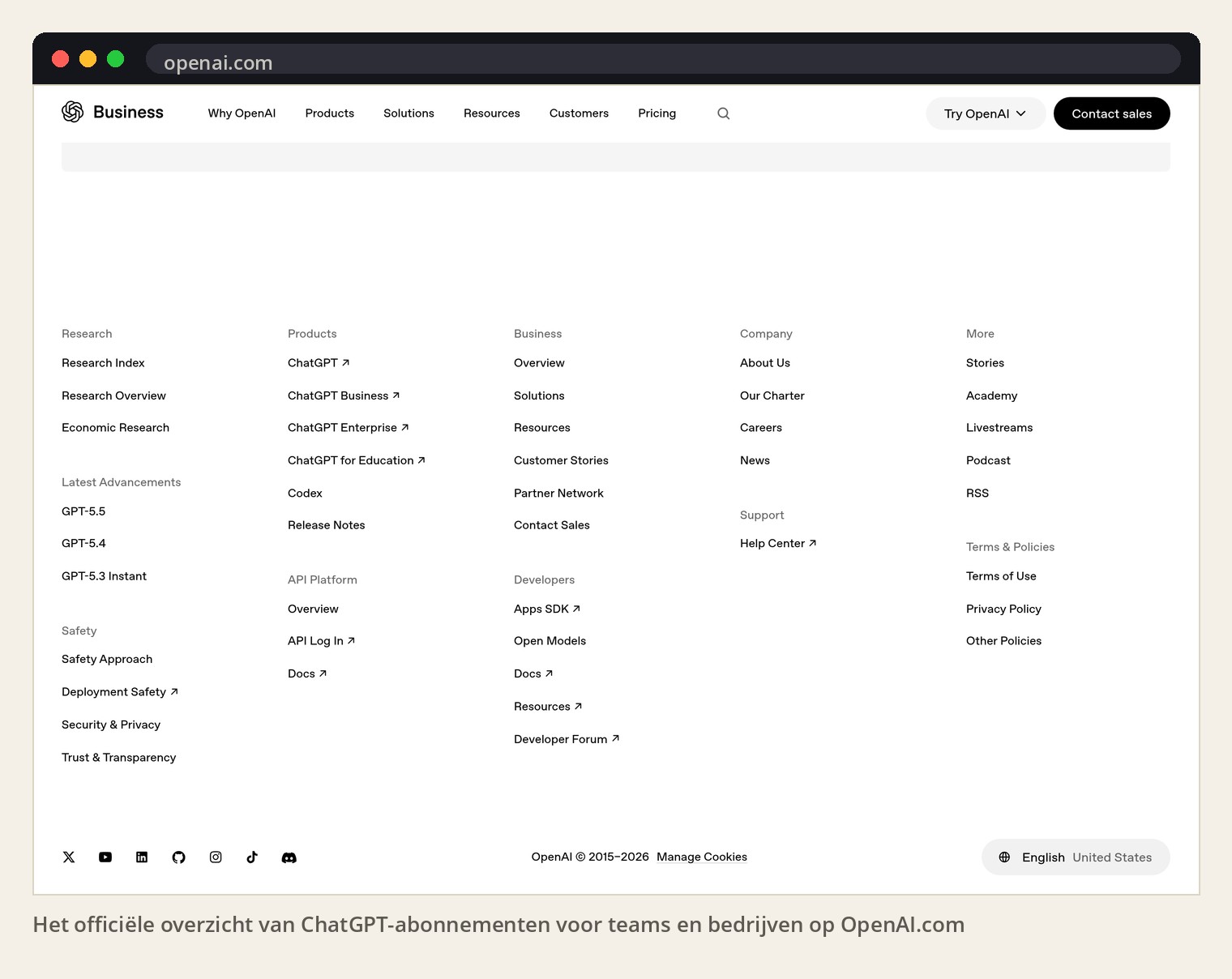Open Help Center external link

pos(778,544)
